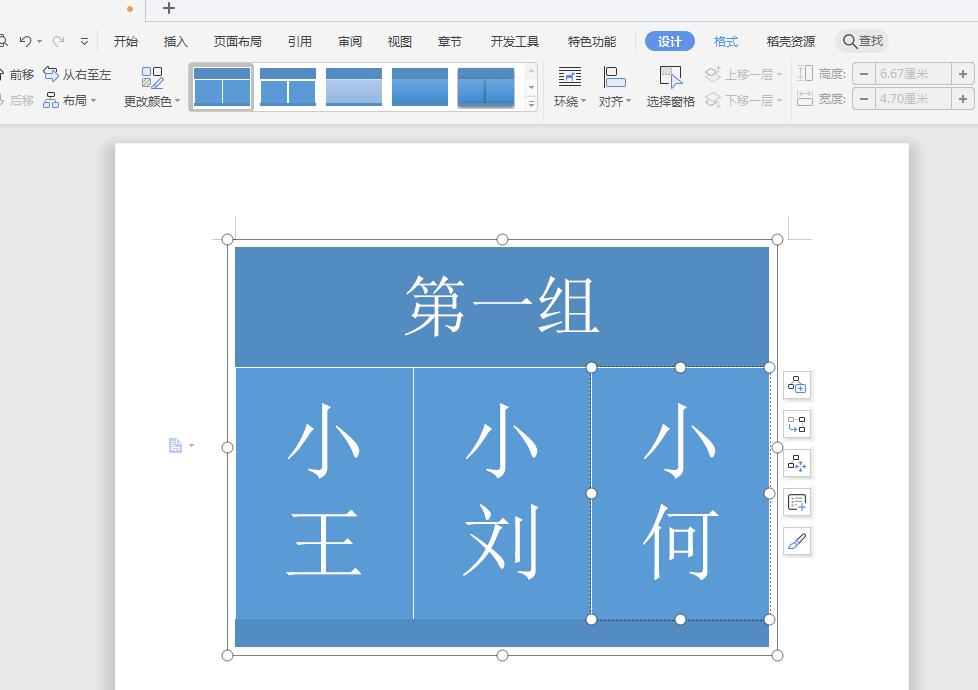Open the 更改颜色 change colors dropdown
This screenshot has height=690, width=978.
click(x=152, y=98)
